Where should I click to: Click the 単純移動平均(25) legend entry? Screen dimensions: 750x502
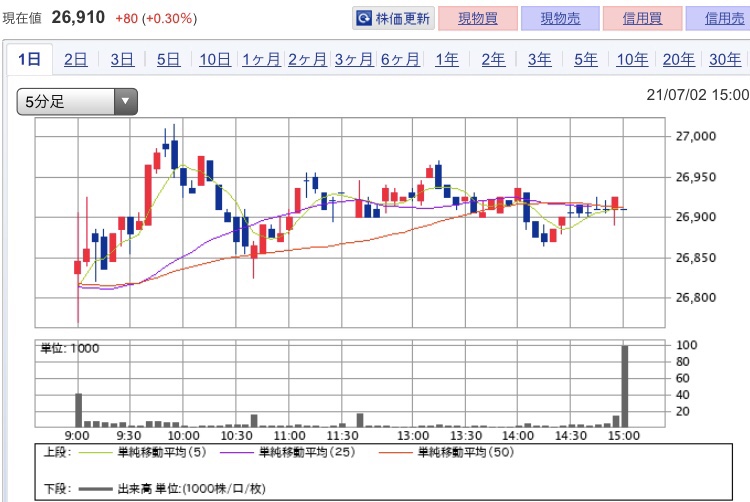point(287,452)
